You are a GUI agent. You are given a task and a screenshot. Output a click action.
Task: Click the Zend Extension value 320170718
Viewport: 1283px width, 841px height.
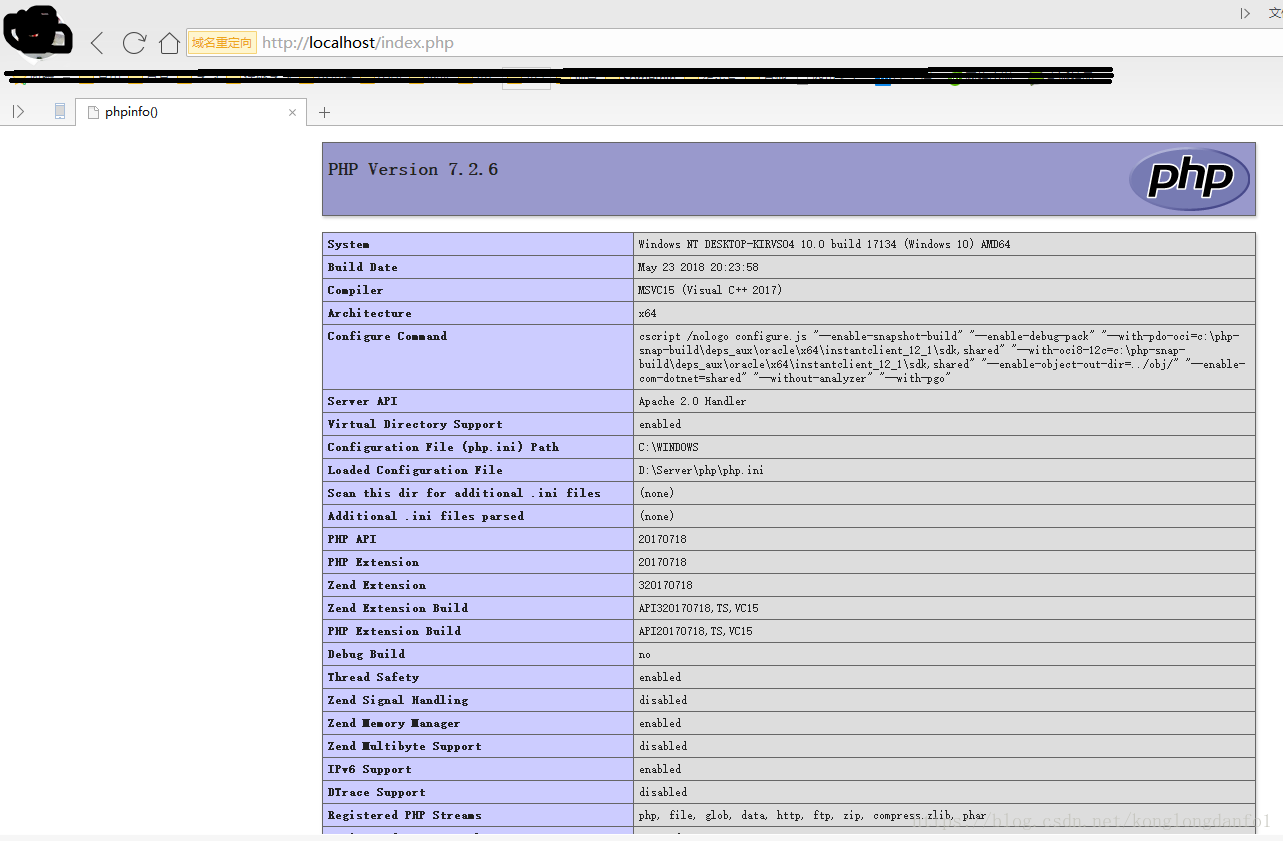666,585
